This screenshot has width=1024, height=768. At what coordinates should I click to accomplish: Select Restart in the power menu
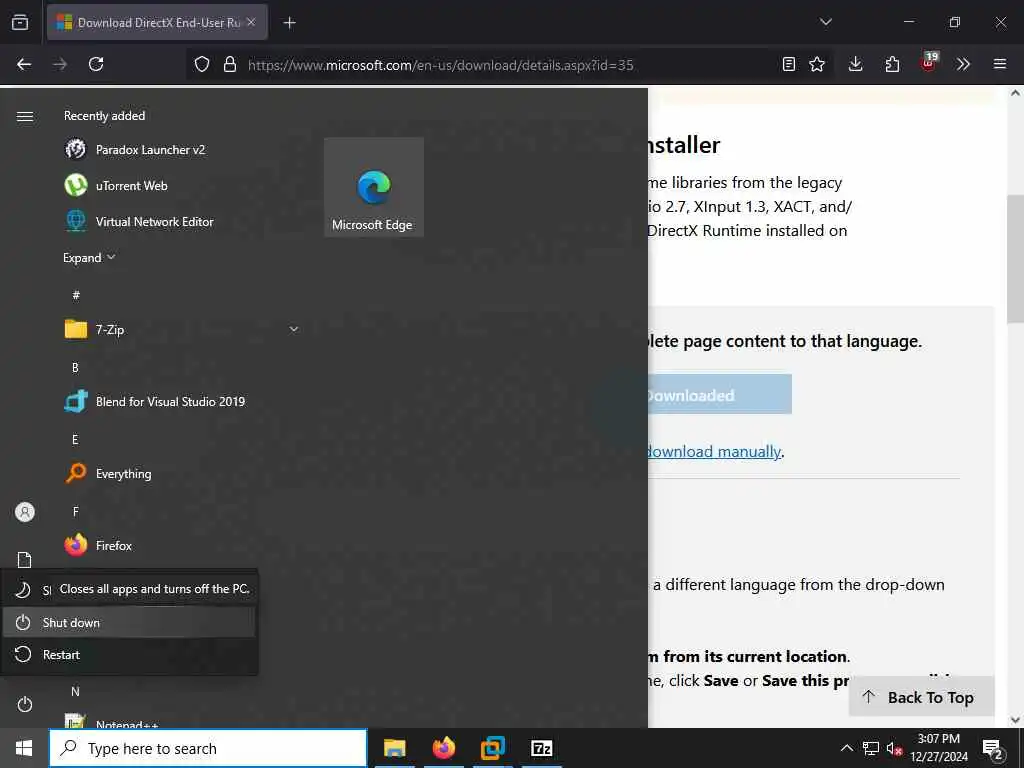click(129, 654)
